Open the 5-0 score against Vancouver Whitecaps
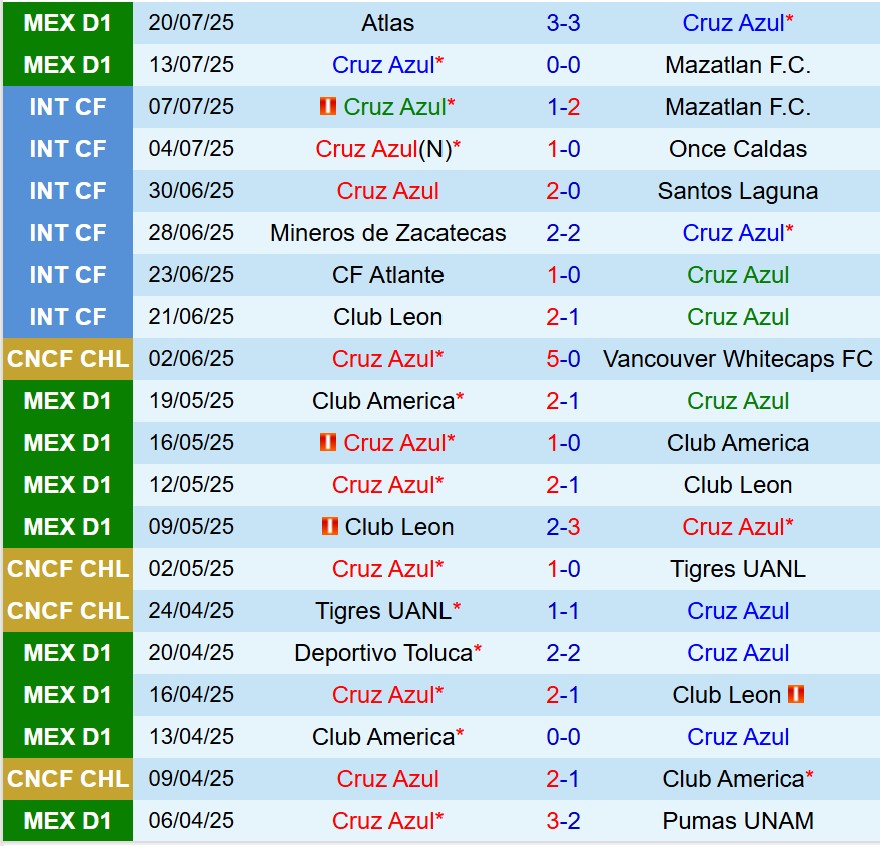 (x=563, y=359)
